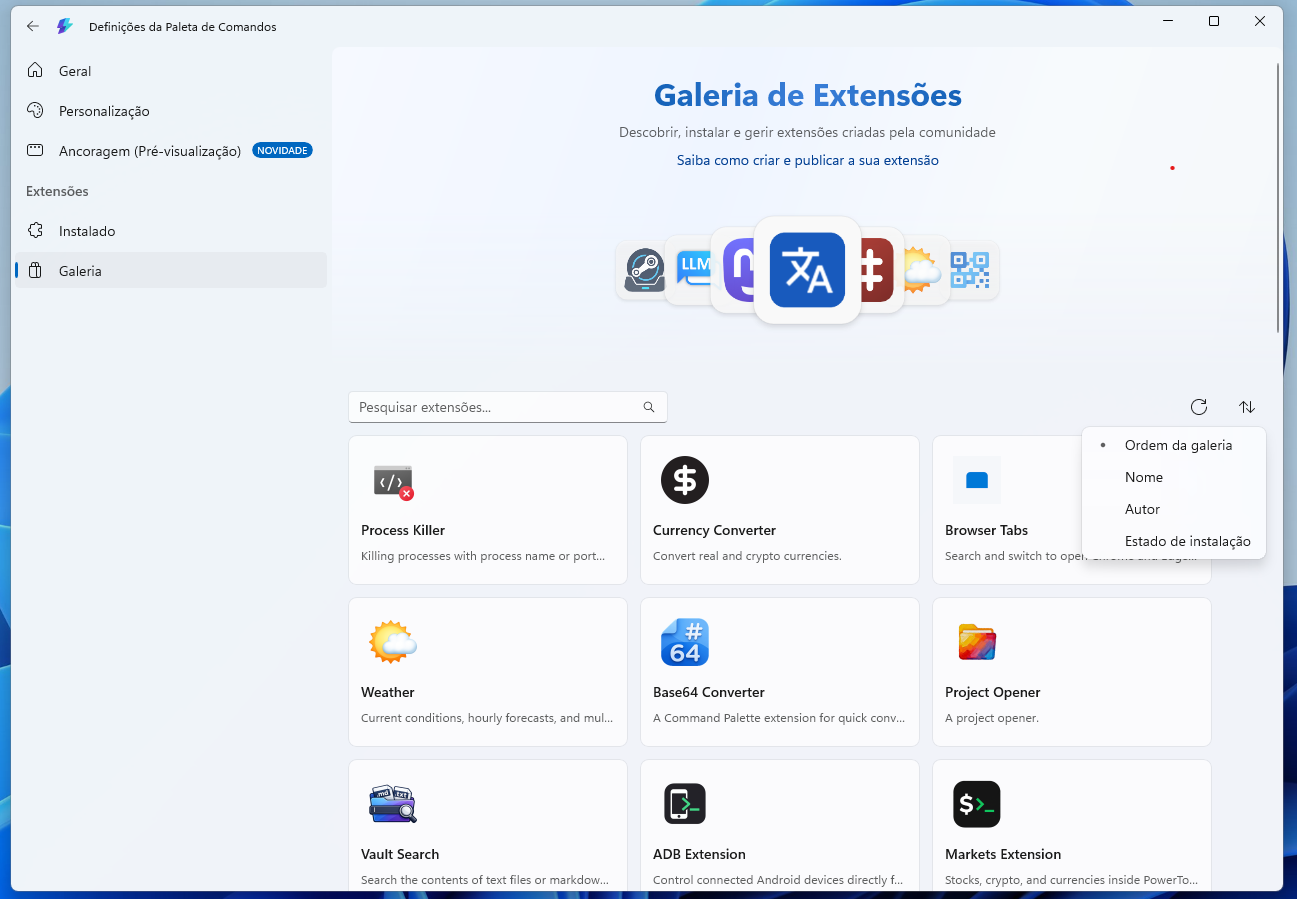Open the ADB Extension card title
Image resolution: width=1297 pixels, height=899 pixels.
[699, 854]
